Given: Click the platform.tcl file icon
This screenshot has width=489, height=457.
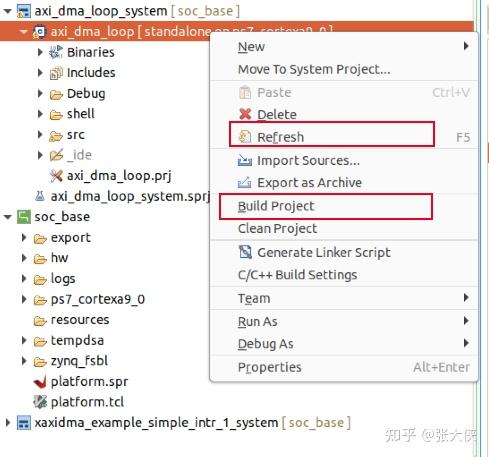Looking at the screenshot, I should pyautogui.click(x=40, y=402).
